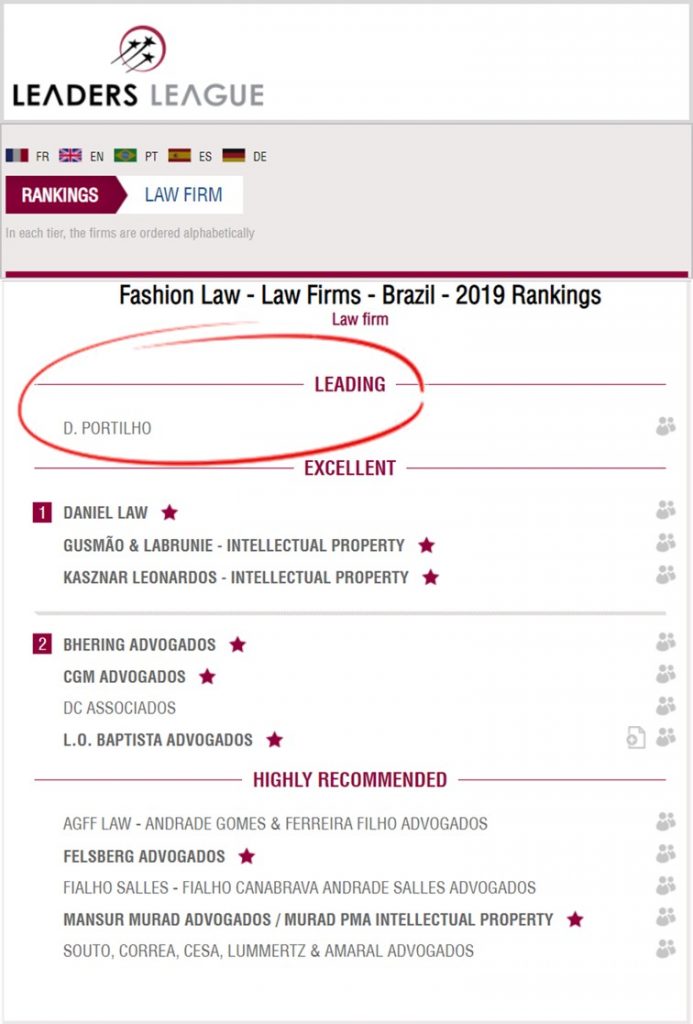
Task: Open team icon for Daniel Law
Action: (x=666, y=510)
